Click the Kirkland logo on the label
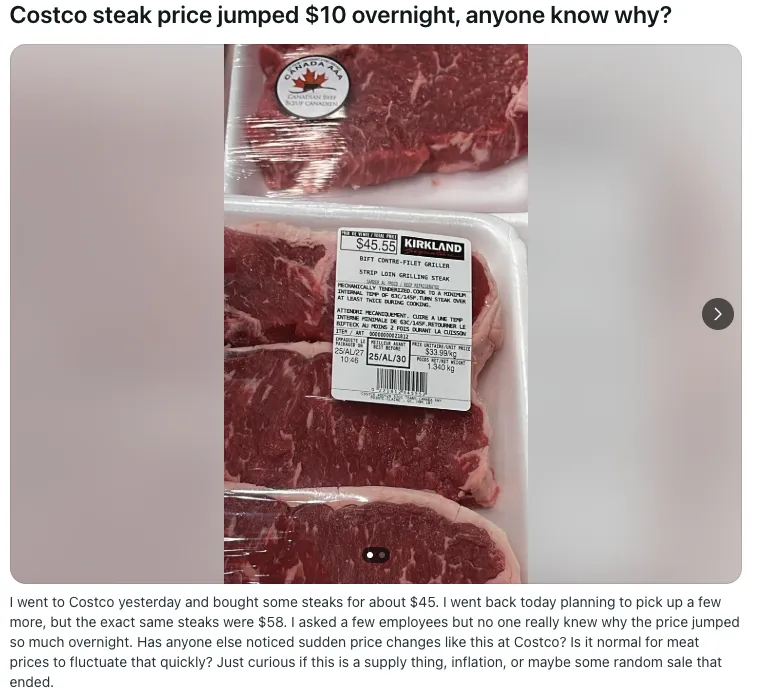This screenshot has height=689, width=761. (432, 245)
